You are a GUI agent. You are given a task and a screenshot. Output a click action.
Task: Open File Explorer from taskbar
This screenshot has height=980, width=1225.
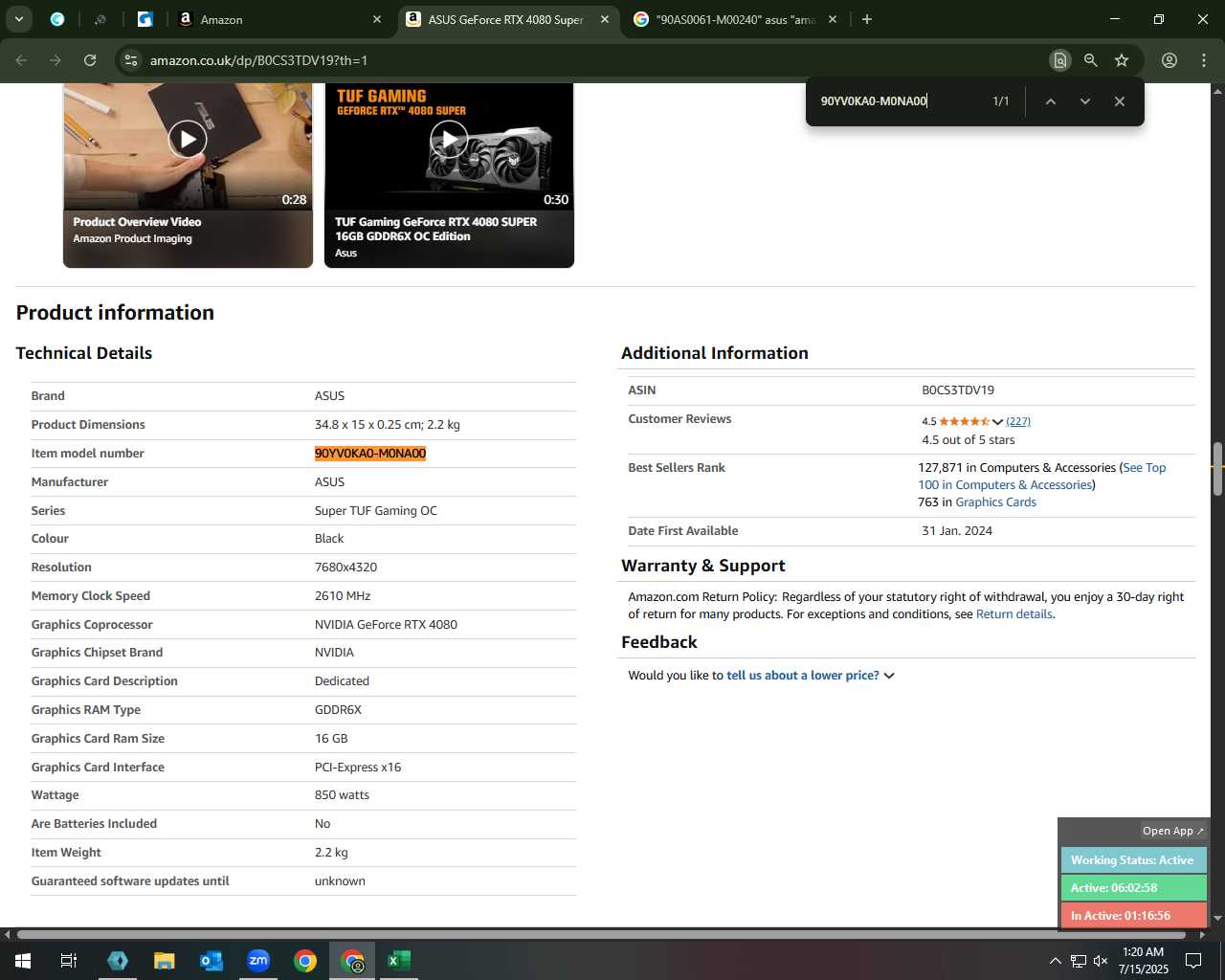(x=165, y=961)
